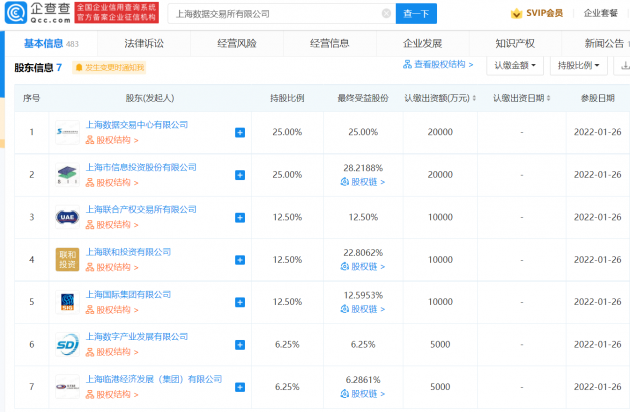
Task: Click the search field with 上海数据交易所有限公司
Action: [x=281, y=14]
